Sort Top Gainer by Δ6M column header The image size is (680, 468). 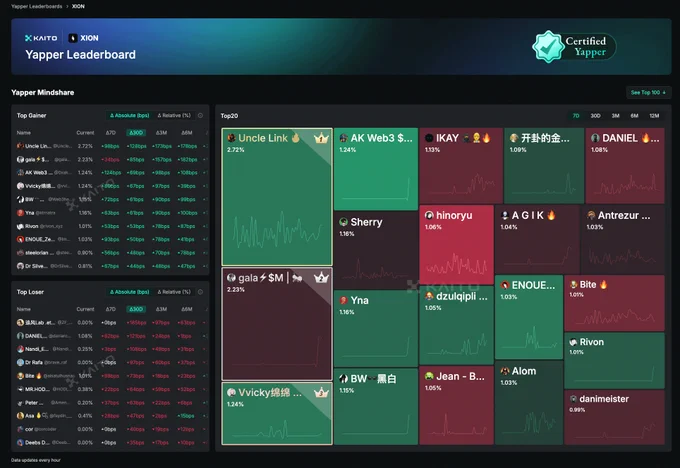[187, 133]
